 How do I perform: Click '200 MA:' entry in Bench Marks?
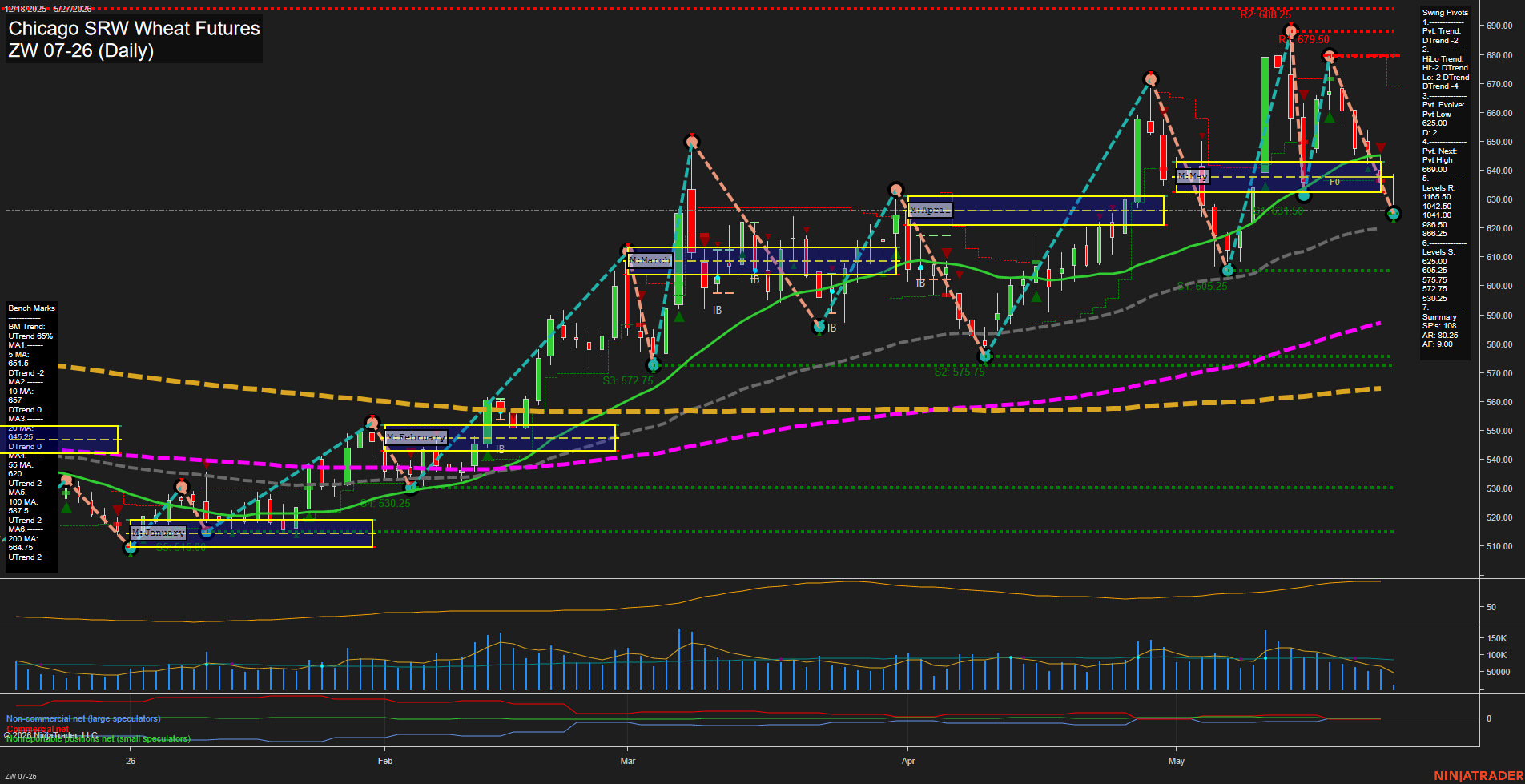tap(22, 538)
